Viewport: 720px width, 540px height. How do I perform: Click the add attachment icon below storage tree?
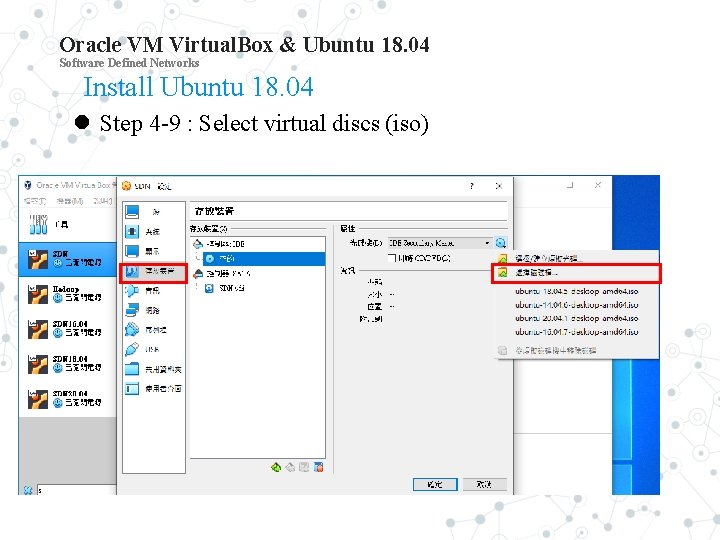(304, 467)
